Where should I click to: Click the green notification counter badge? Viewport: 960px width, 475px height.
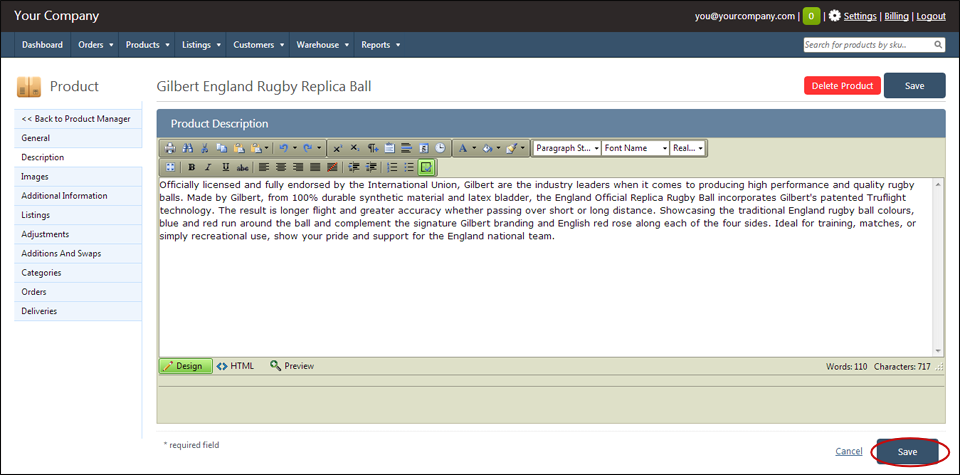(812, 17)
